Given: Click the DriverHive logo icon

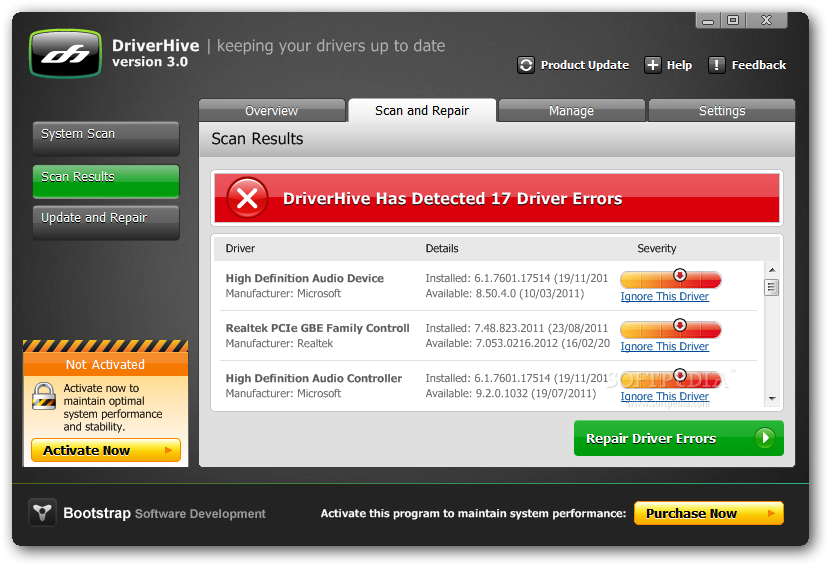Looking at the screenshot, I should pyautogui.click(x=66, y=54).
